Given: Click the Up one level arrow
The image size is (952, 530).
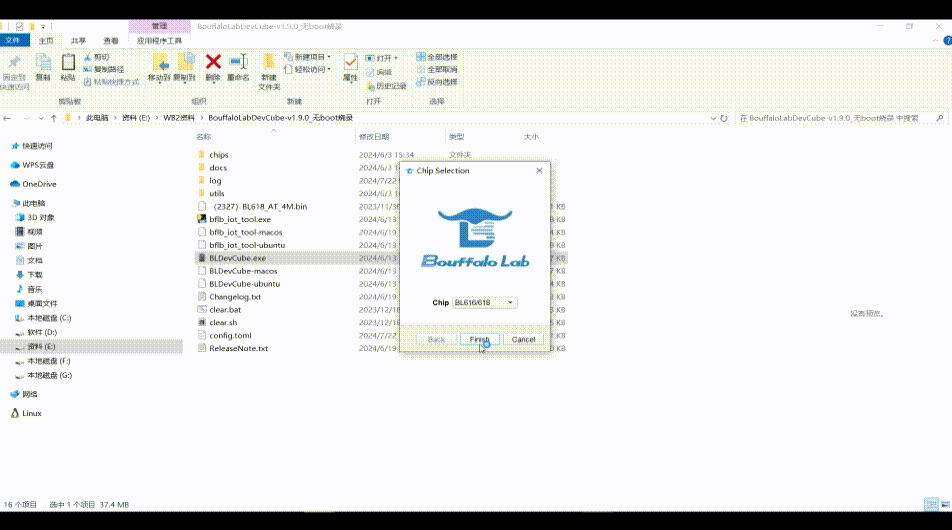Looking at the screenshot, I should click(x=53, y=118).
